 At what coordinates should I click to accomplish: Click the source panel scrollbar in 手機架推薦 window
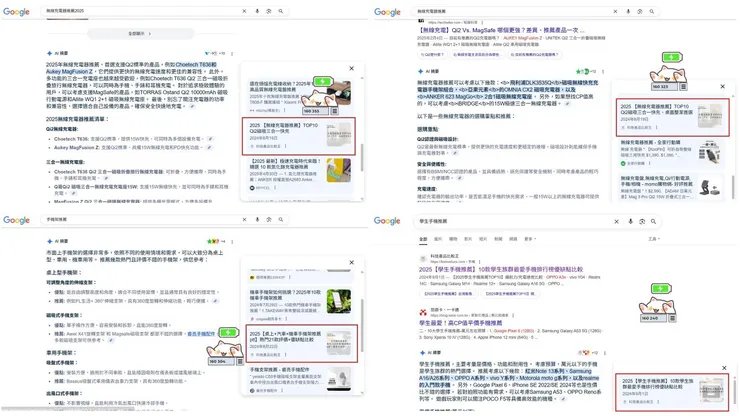[x=362, y=325]
